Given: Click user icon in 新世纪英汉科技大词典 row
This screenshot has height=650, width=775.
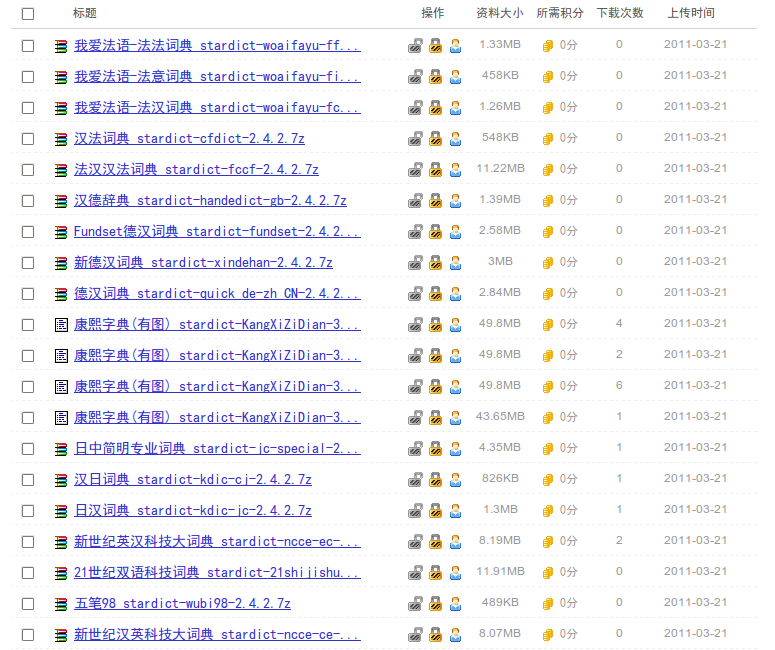Looking at the screenshot, I should [x=455, y=542].
